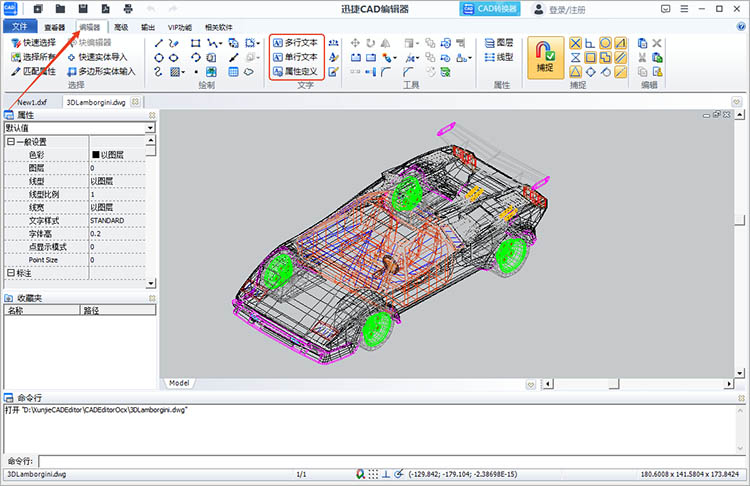
Task: Click the text edit pencil icon
Action: [x=333, y=72]
